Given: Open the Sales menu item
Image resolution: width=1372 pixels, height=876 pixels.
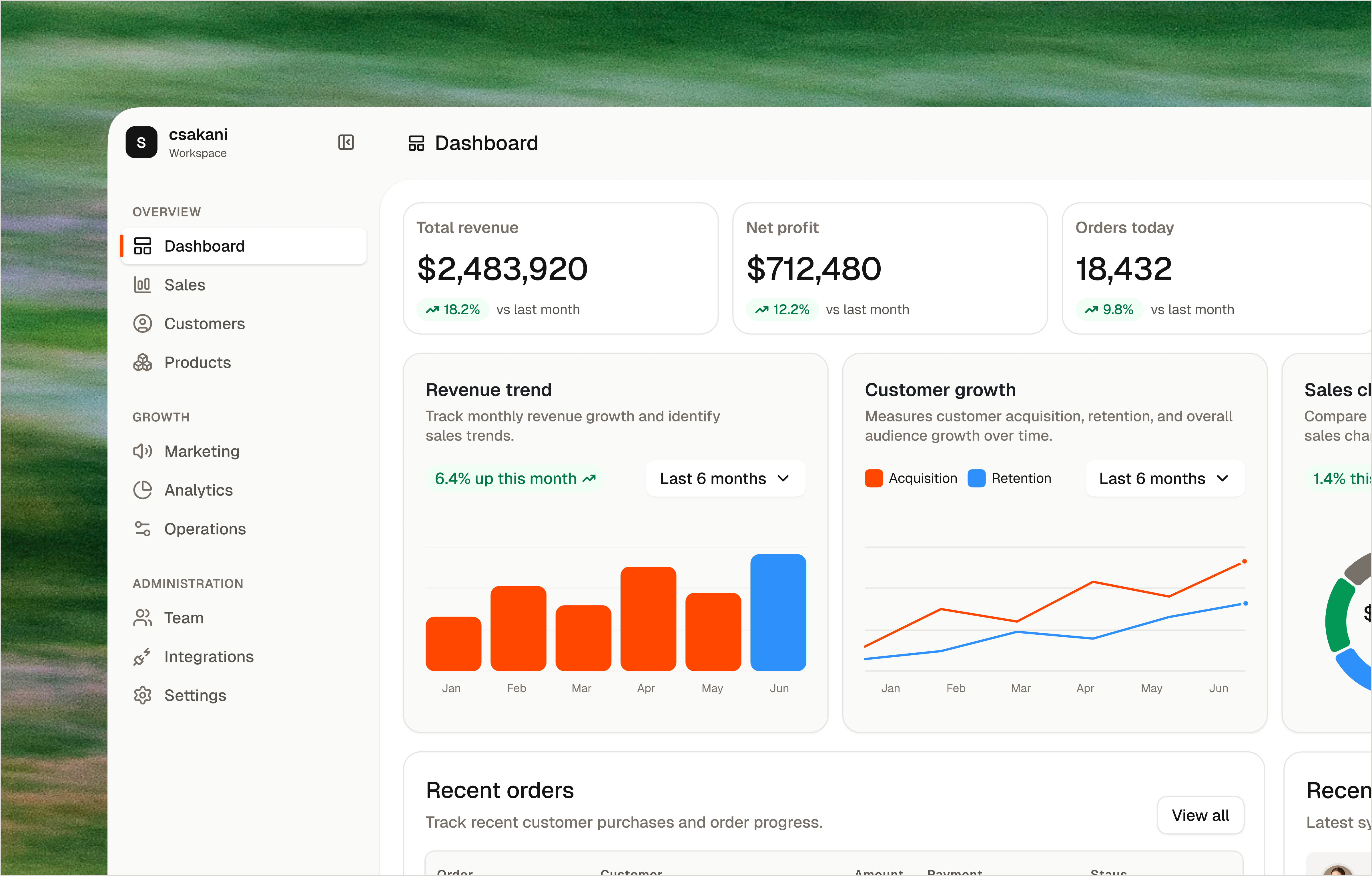Looking at the screenshot, I should click(x=244, y=285).
